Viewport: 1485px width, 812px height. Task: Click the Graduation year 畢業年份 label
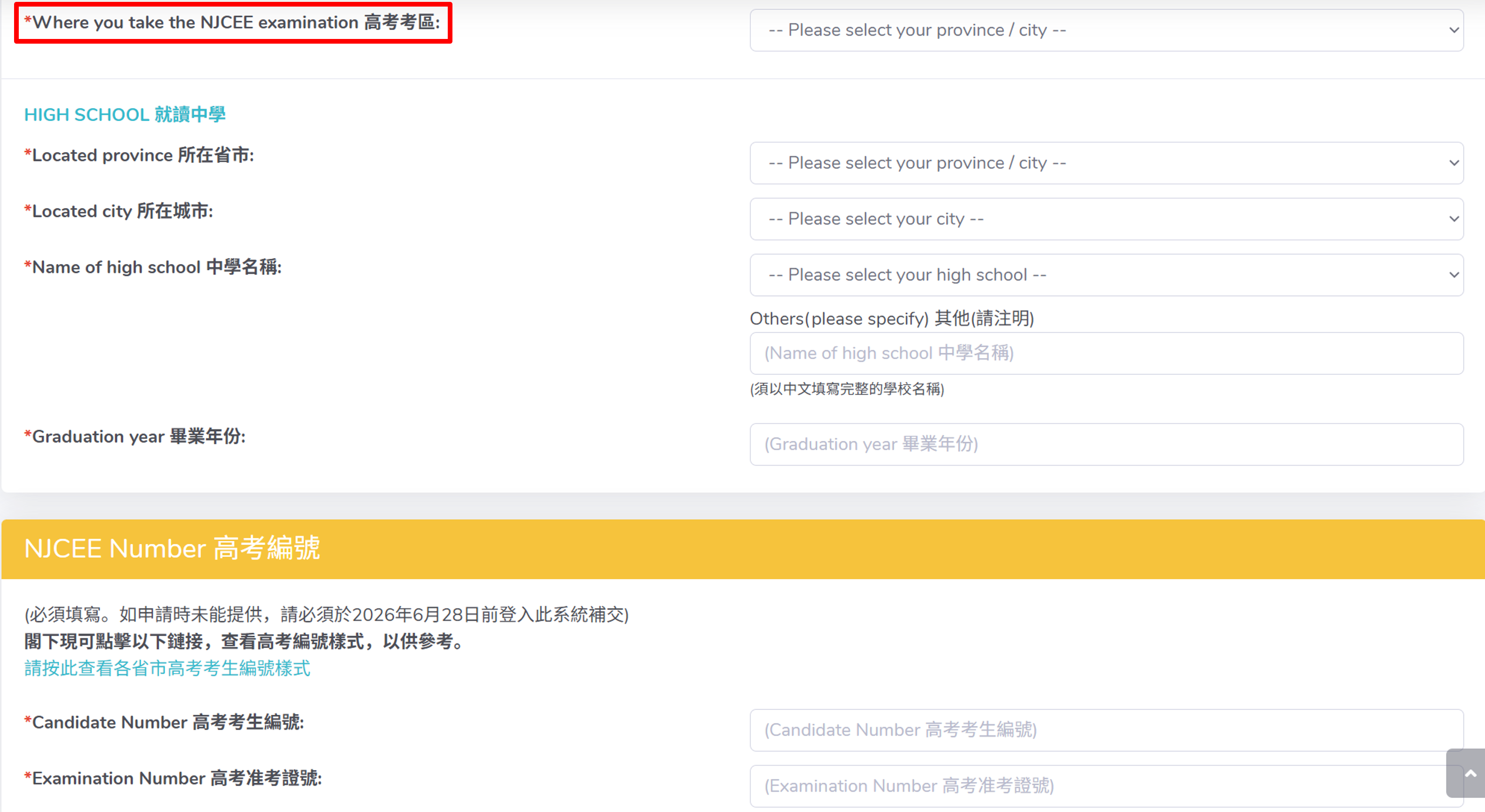135,437
